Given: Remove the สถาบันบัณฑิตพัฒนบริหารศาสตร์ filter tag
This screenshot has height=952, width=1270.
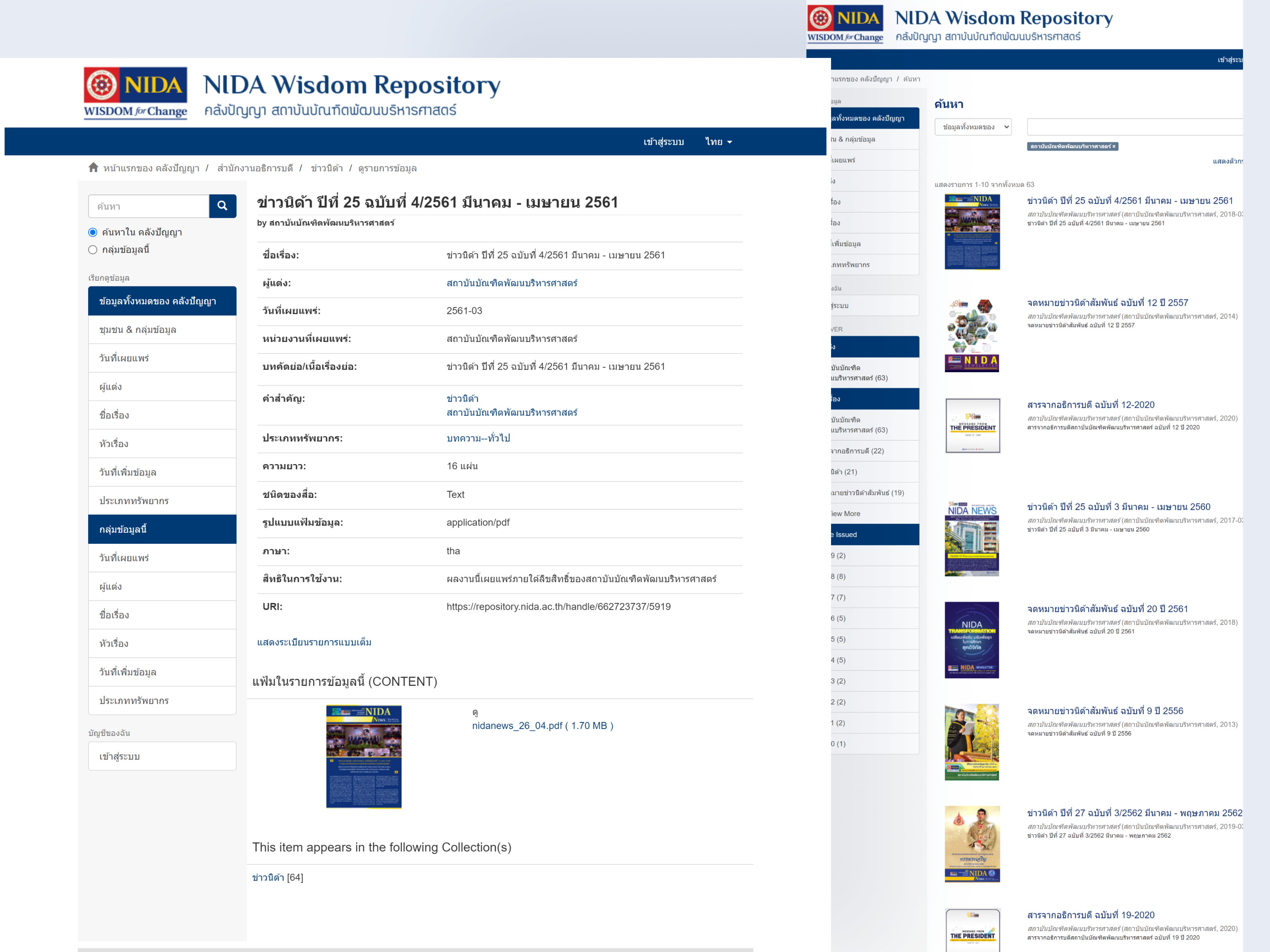Looking at the screenshot, I should (1113, 146).
